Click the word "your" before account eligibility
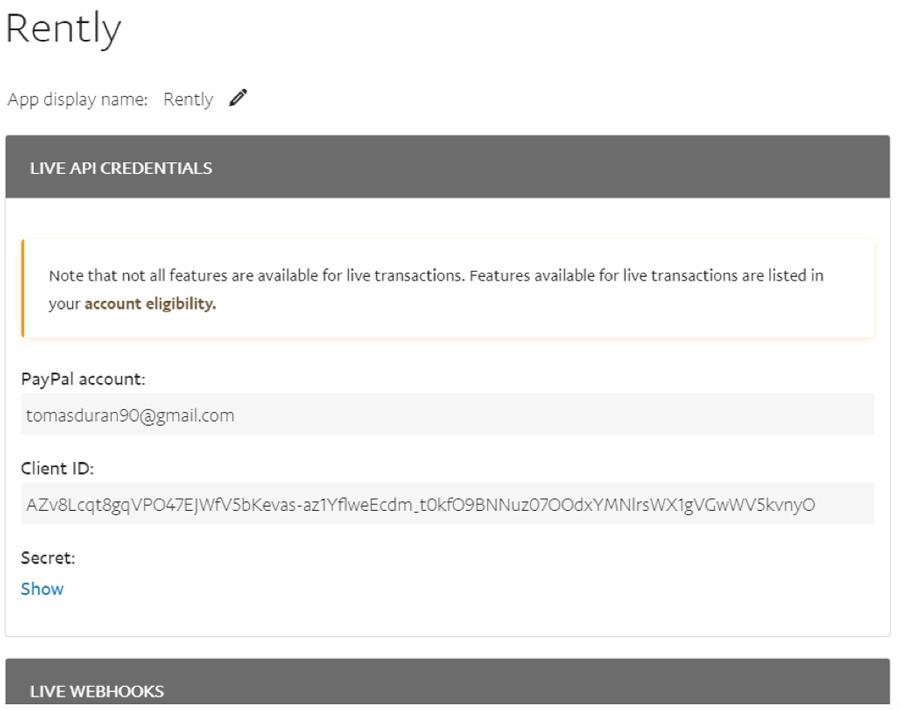Image resolution: width=900 pixels, height=710 pixels. coord(64,304)
